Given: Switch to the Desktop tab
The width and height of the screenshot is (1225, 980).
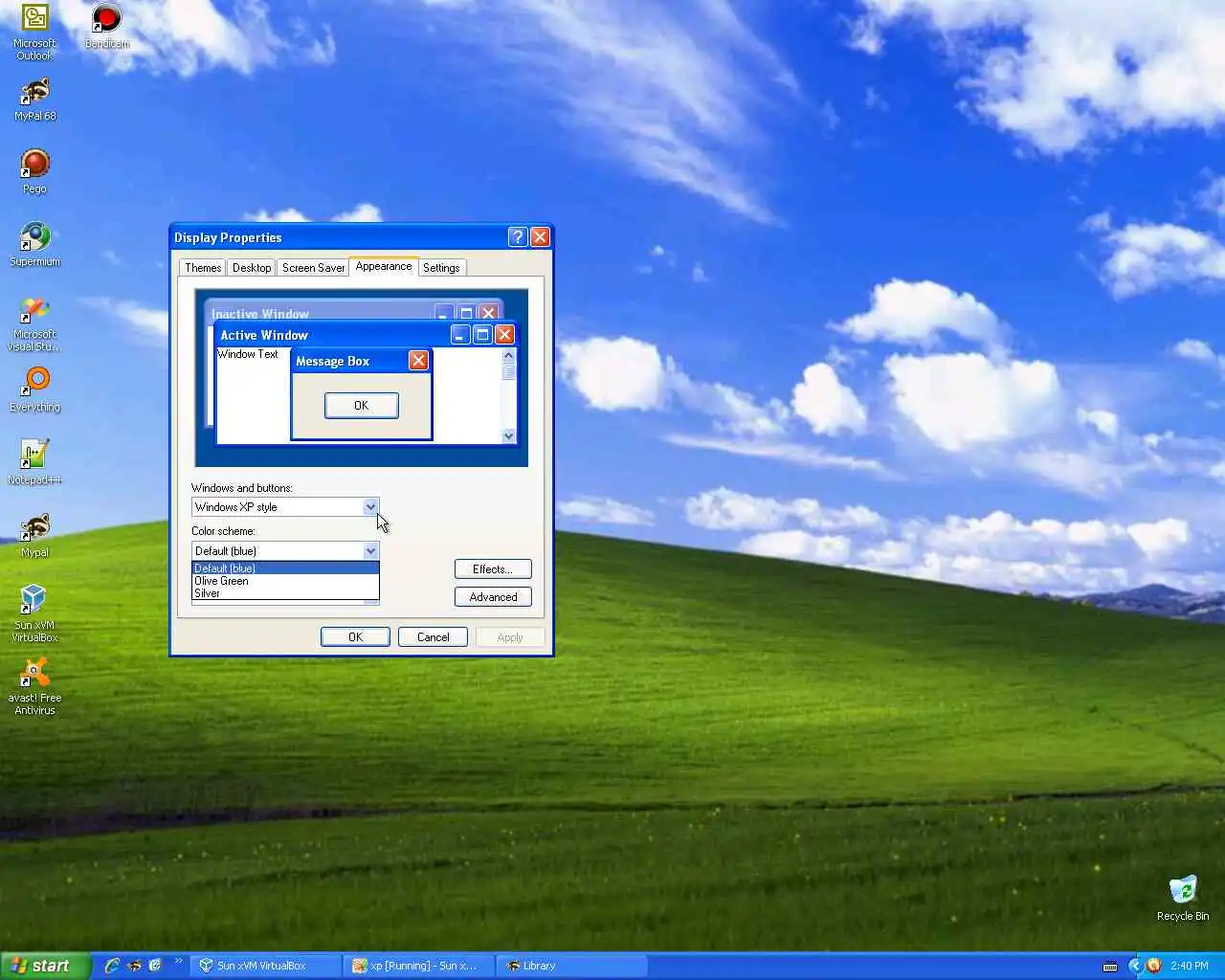Looking at the screenshot, I should coord(252,268).
